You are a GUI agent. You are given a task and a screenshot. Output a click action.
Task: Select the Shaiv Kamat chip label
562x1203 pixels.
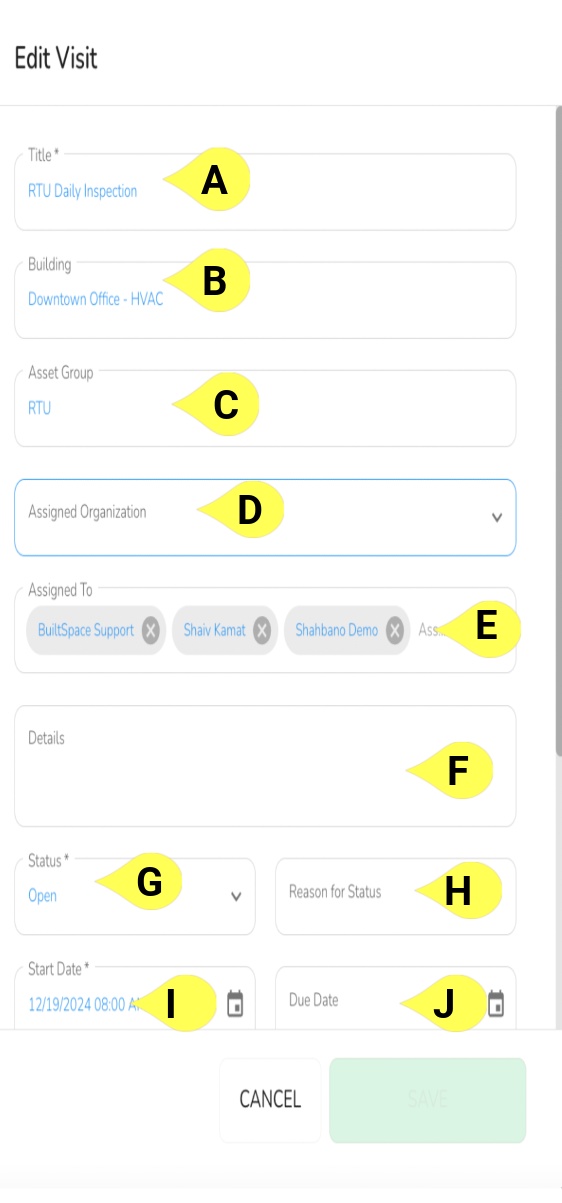[x=214, y=631]
